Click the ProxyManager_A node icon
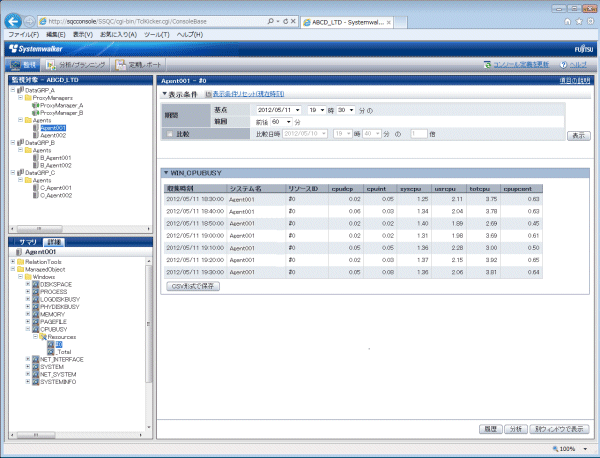The width and height of the screenshot is (600, 458). [x=36, y=105]
